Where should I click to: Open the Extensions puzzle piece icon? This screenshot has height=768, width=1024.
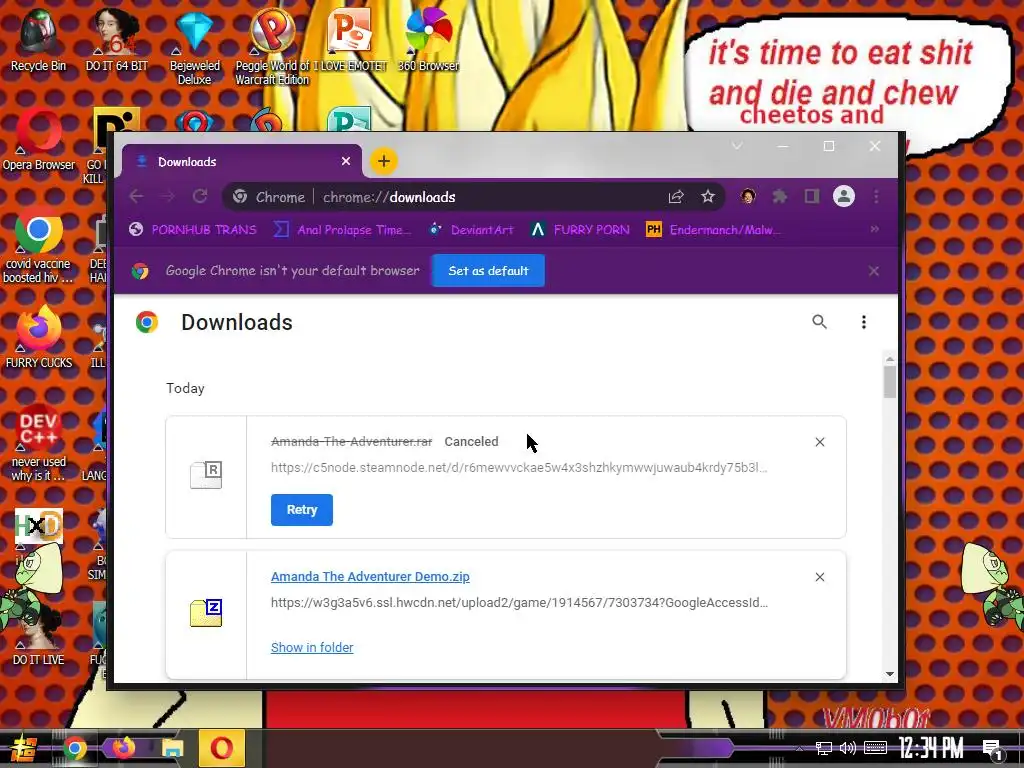coord(780,197)
